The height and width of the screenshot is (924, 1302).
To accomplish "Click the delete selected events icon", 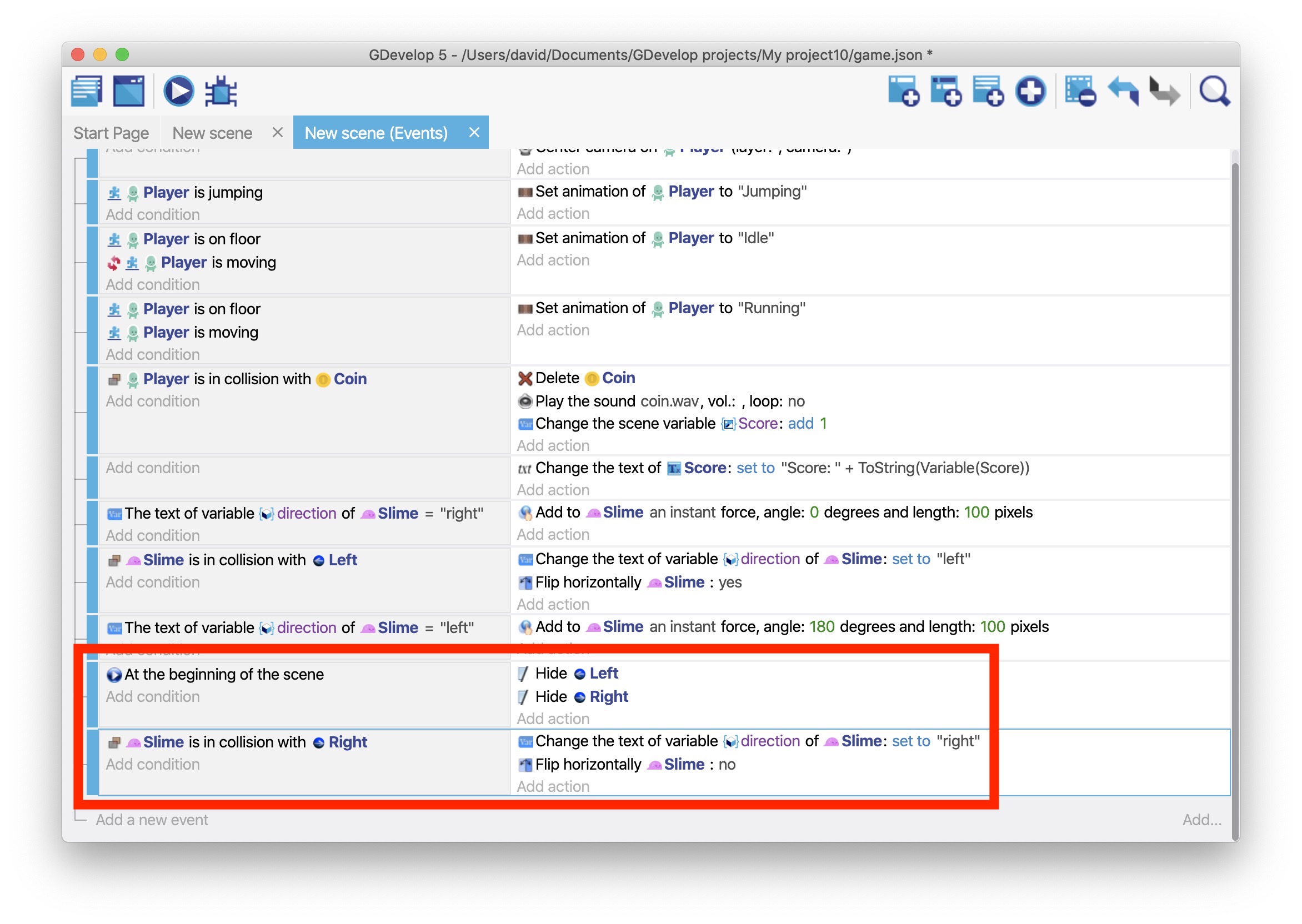I will (1079, 91).
